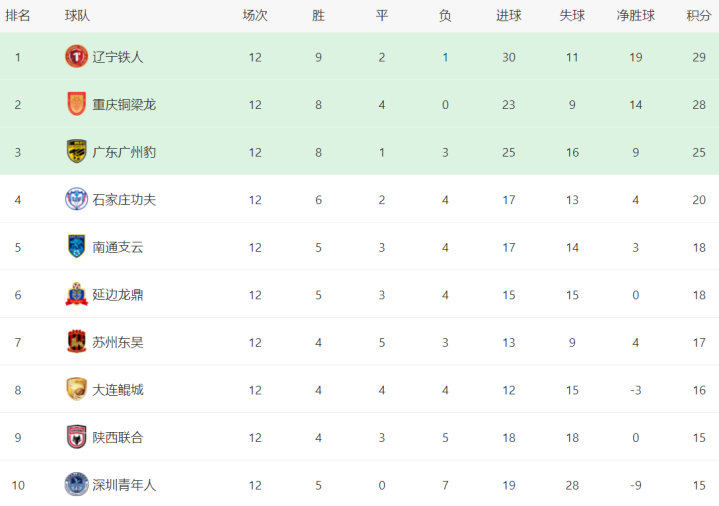Click the 辽宁铁人 team logo
719x506 pixels.
[76, 56]
